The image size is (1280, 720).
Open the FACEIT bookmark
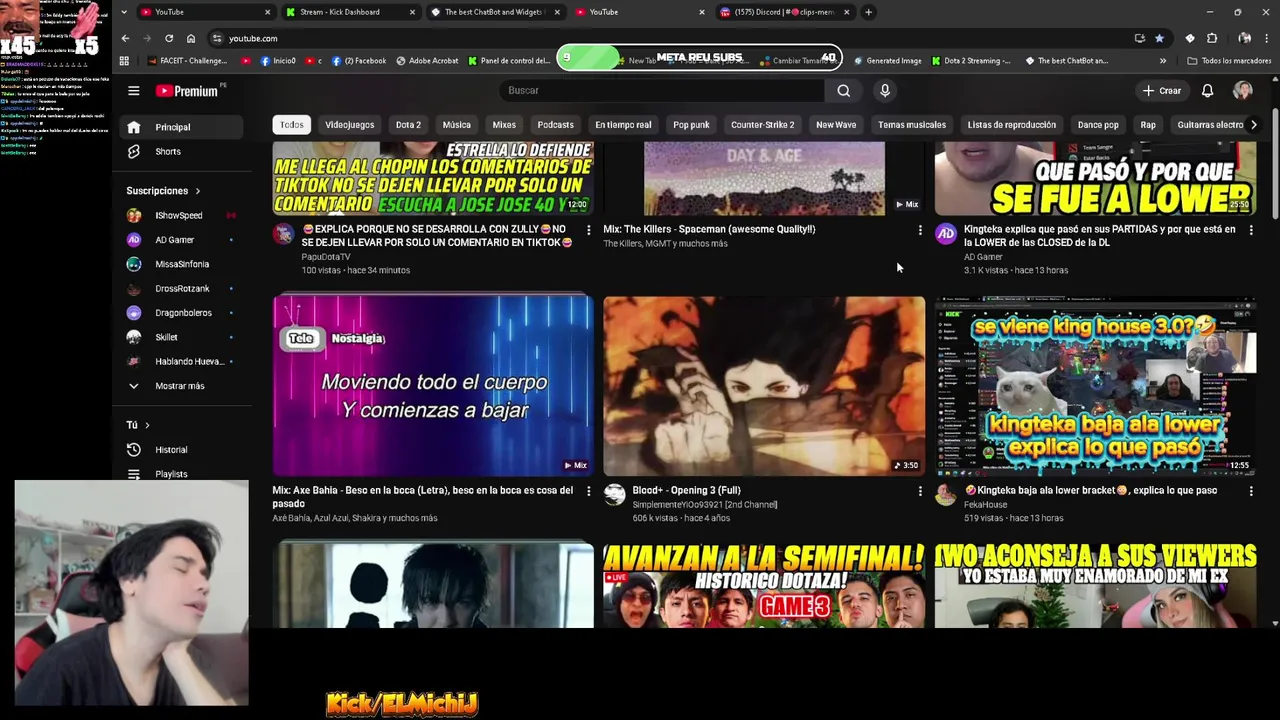[x=187, y=60]
